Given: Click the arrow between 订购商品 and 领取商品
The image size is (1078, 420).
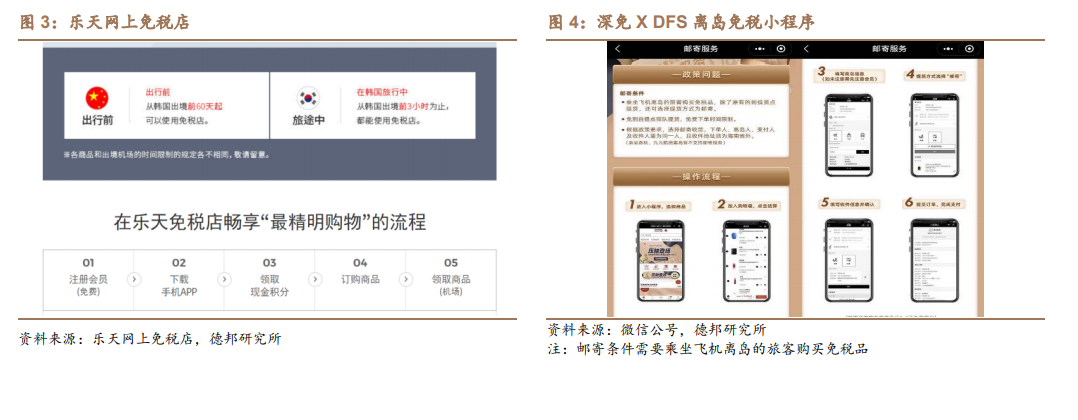Looking at the screenshot, I should click(x=406, y=280).
